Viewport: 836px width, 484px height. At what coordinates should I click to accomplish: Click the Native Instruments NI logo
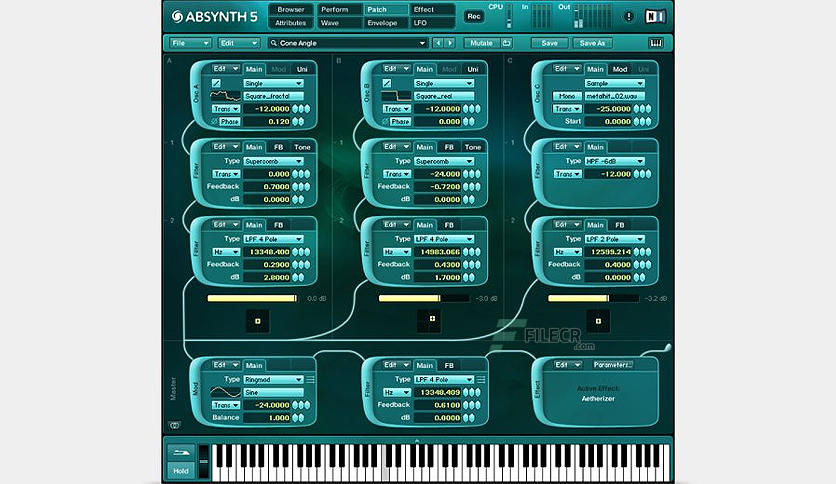click(655, 17)
